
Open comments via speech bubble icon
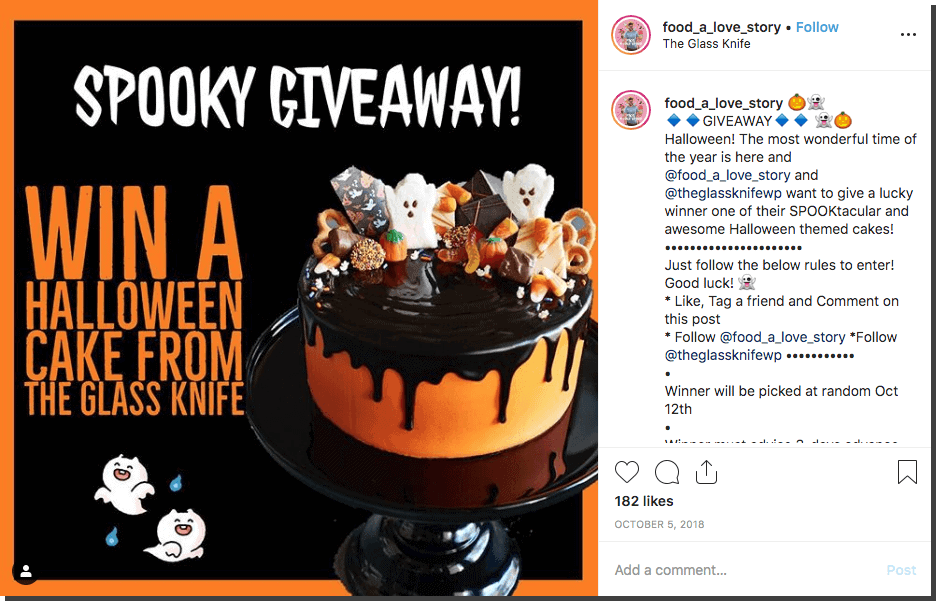667,472
